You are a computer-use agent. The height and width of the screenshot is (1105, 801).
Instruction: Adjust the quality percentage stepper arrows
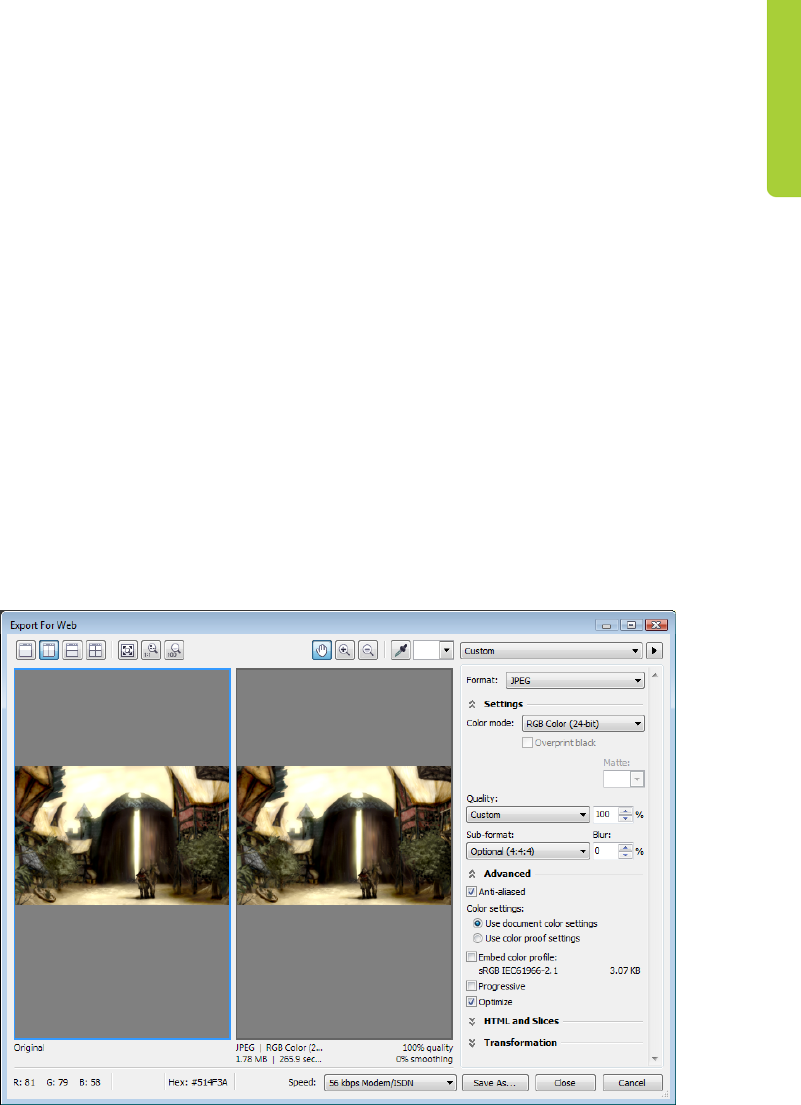pyautogui.click(x=626, y=815)
